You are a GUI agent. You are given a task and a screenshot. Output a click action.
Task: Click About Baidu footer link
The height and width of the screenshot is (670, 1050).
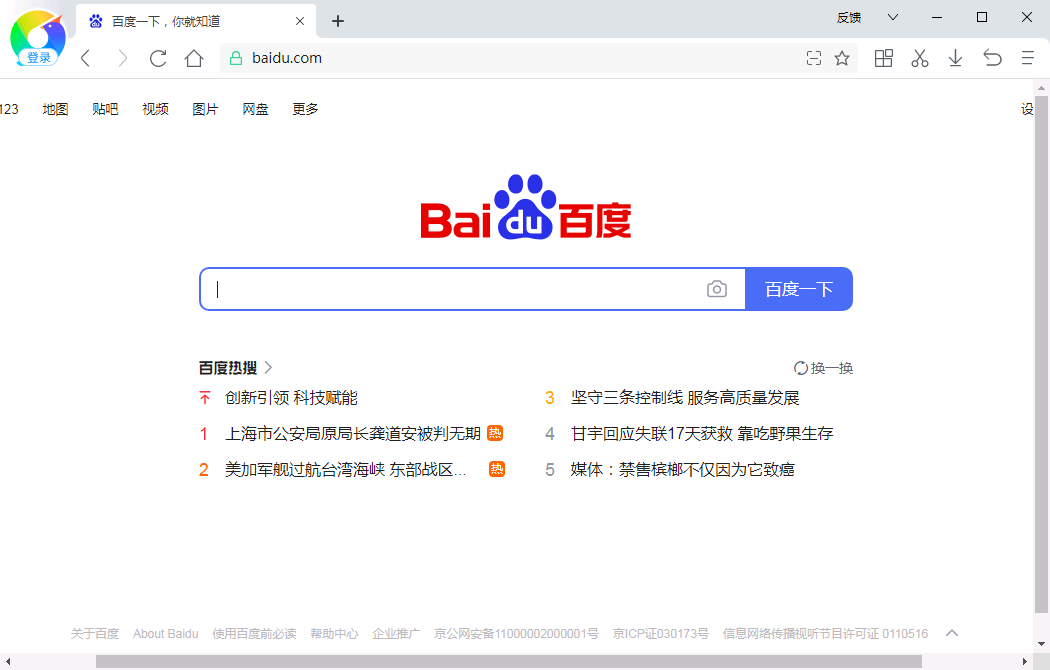[165, 633]
